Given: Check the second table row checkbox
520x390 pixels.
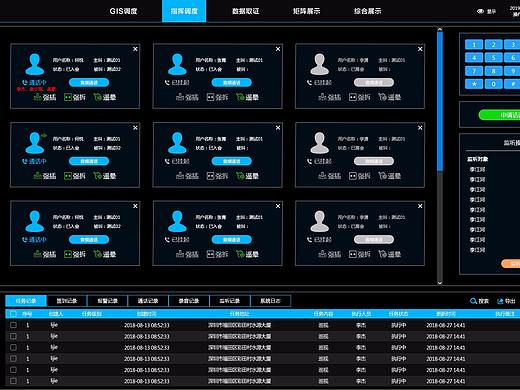Looking at the screenshot, I should (x=13, y=336).
